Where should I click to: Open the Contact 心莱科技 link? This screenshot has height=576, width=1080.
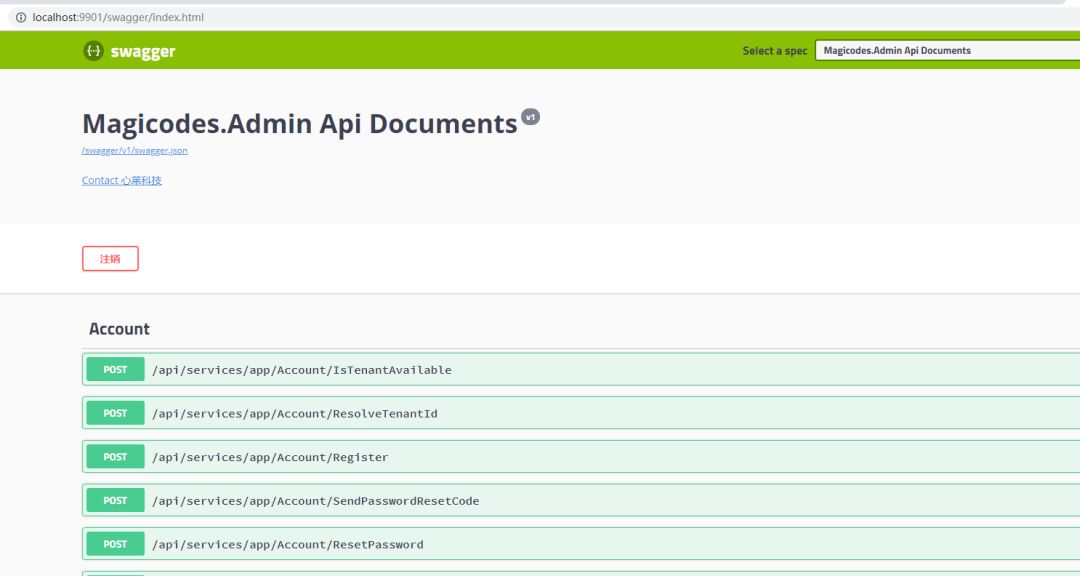(x=122, y=181)
